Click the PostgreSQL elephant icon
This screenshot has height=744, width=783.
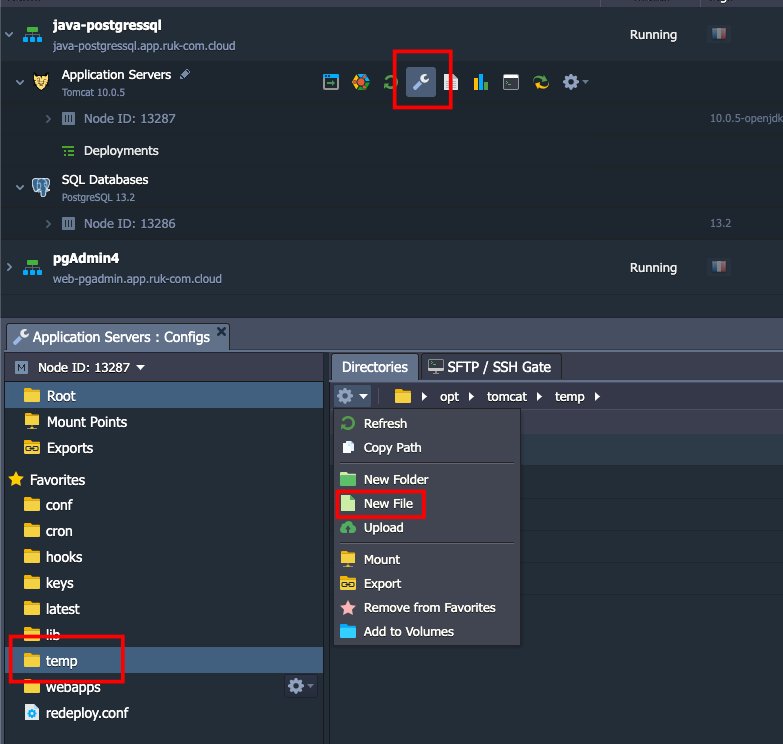(41, 187)
